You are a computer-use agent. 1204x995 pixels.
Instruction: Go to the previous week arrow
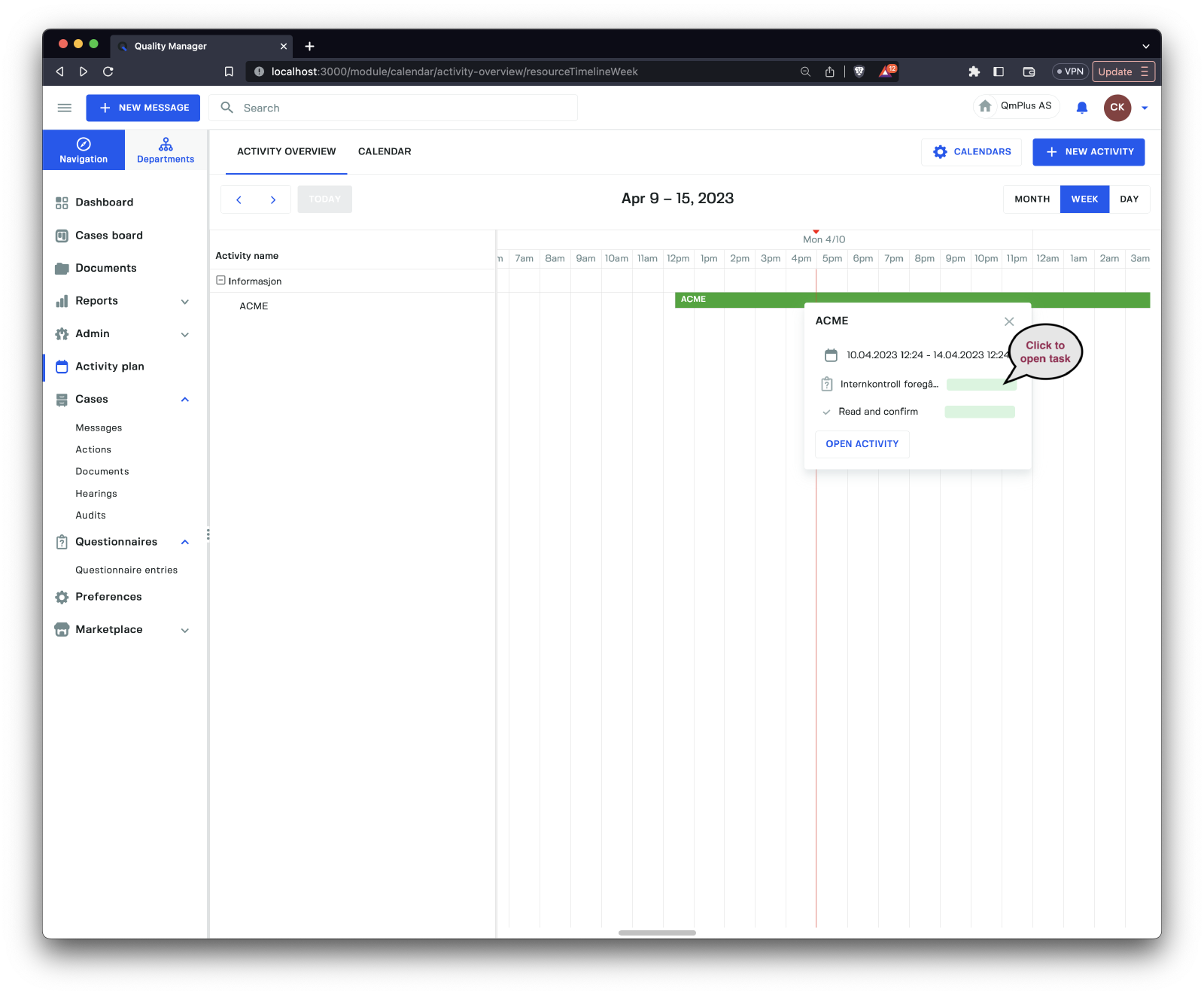point(239,199)
